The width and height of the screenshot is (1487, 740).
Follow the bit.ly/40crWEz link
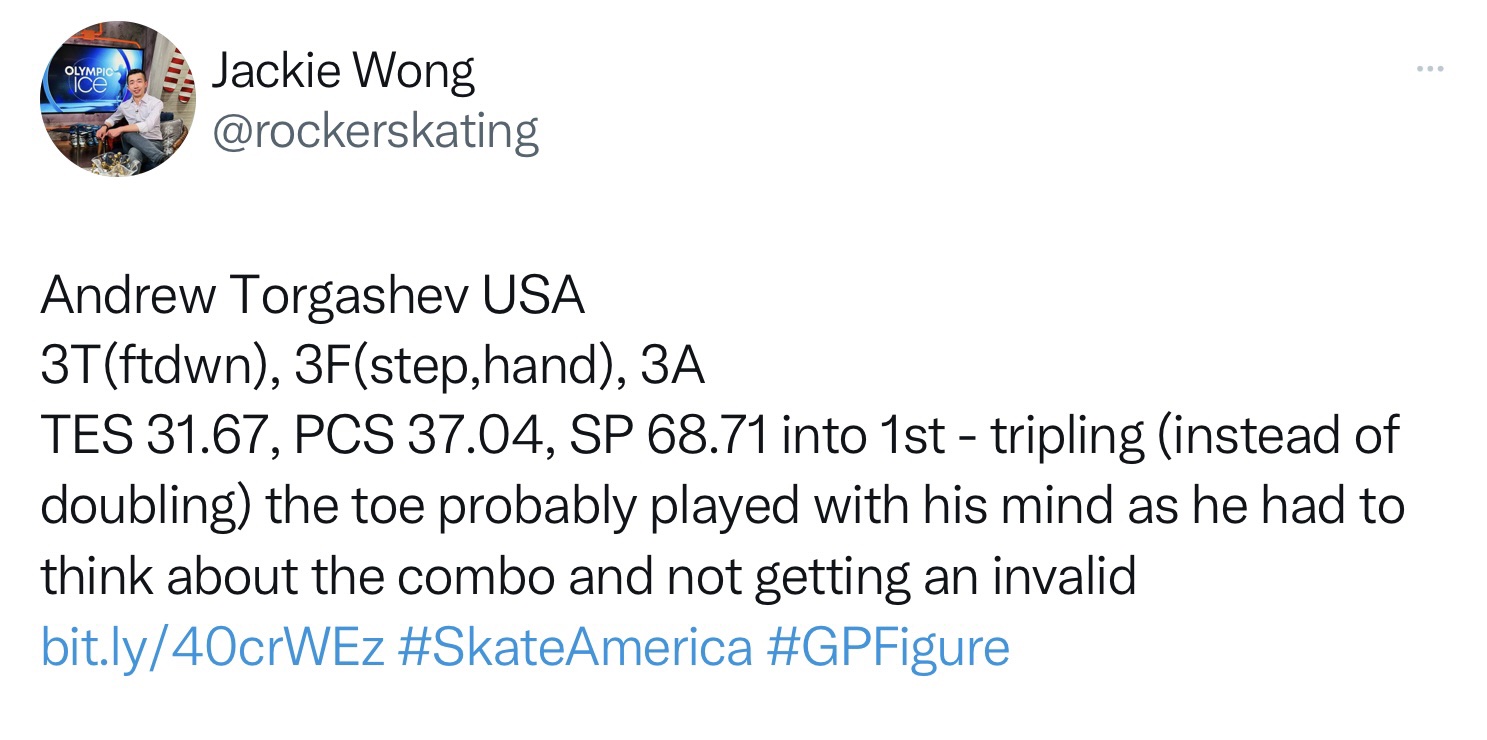(212, 647)
